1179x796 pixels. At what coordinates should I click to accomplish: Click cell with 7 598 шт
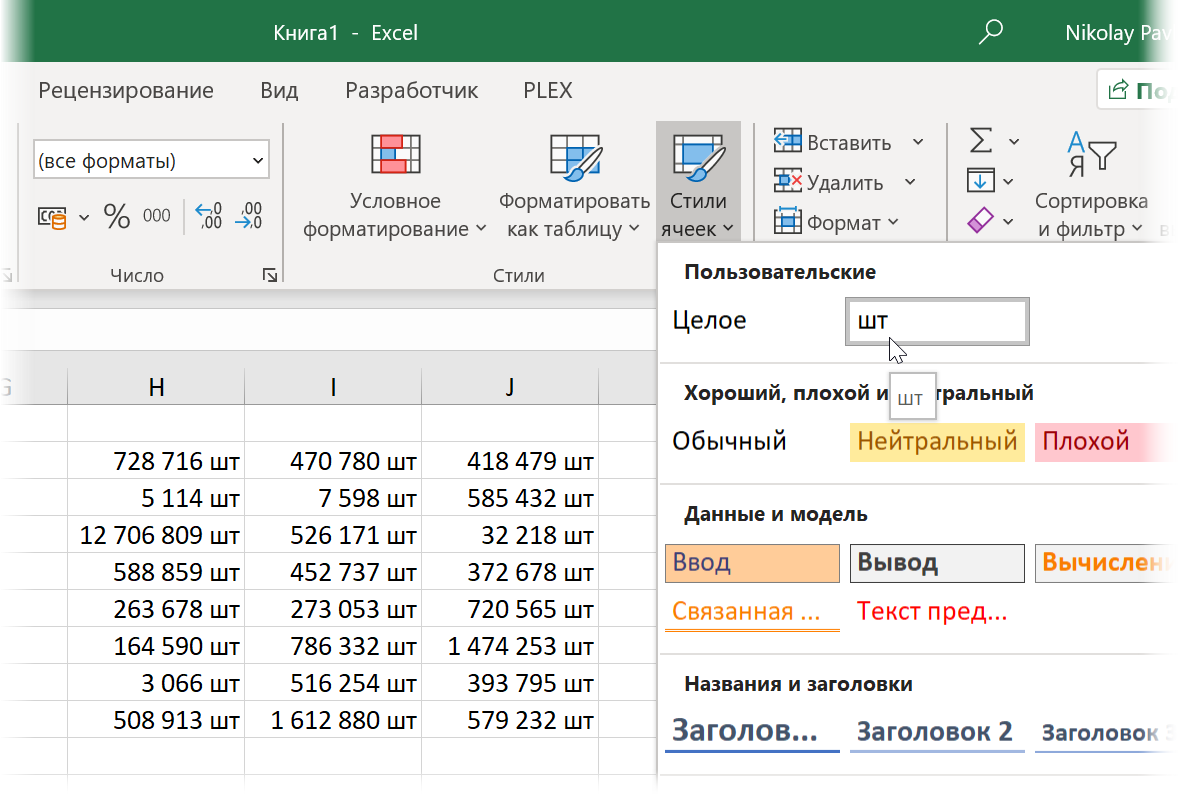(332, 497)
